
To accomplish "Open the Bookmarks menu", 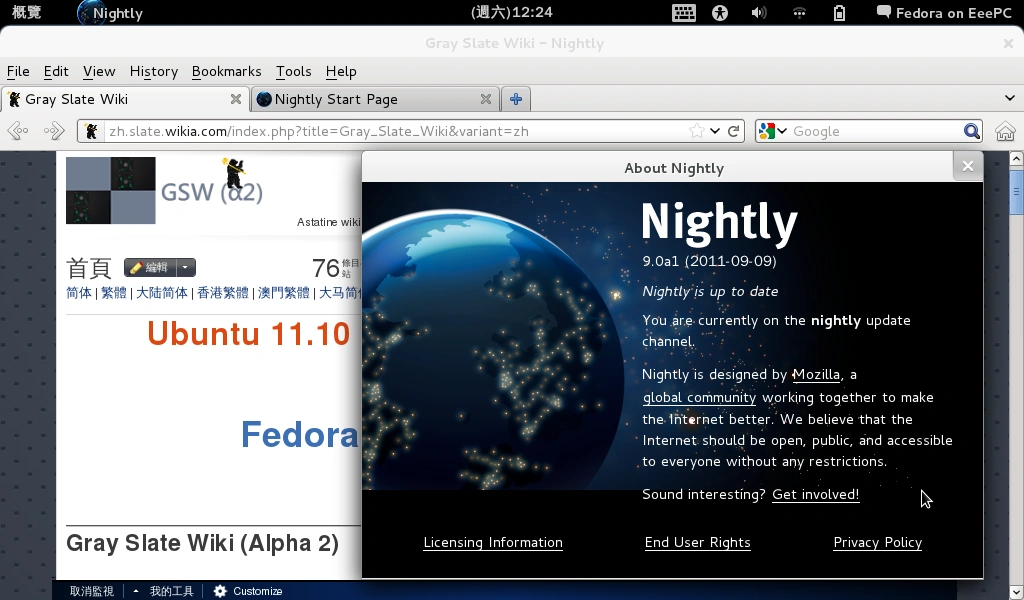I will coord(226,72).
